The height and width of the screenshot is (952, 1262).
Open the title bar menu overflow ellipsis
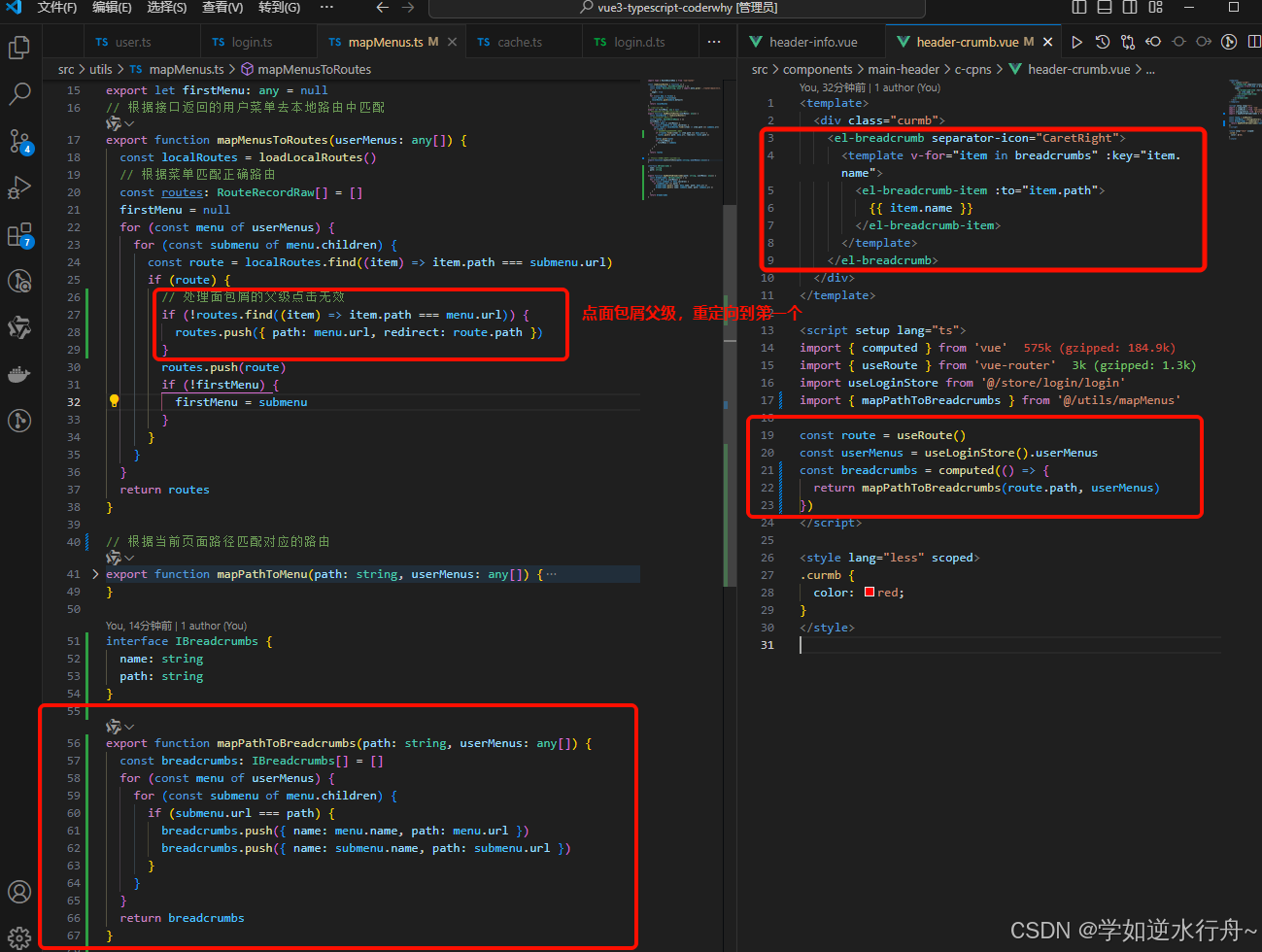tap(326, 7)
